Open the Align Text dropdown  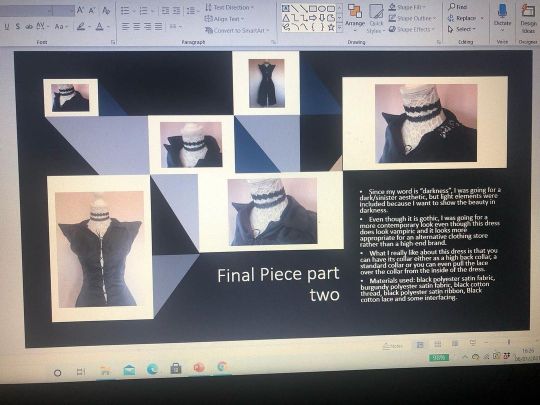pos(225,19)
